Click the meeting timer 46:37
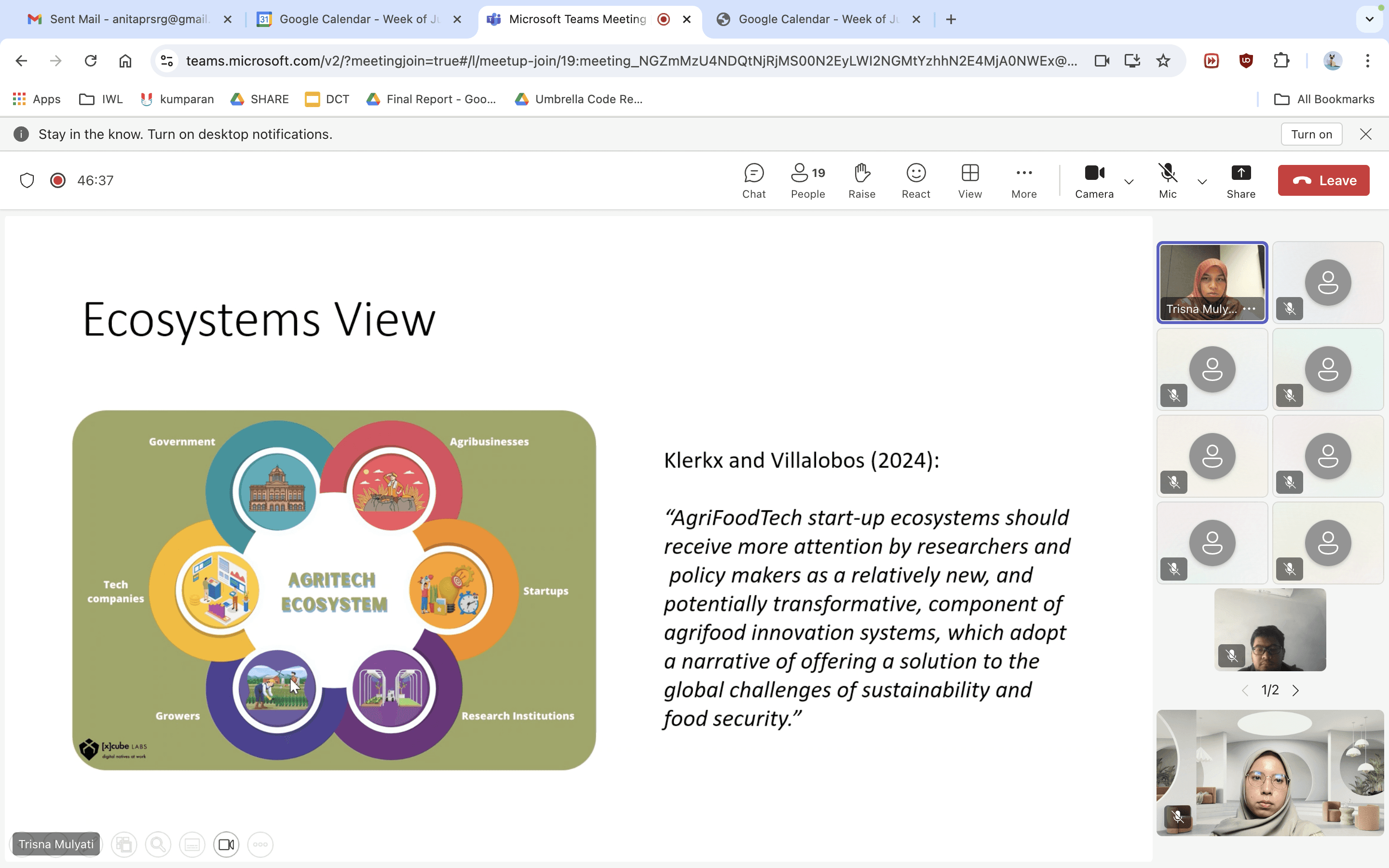The image size is (1389, 868). (95, 180)
